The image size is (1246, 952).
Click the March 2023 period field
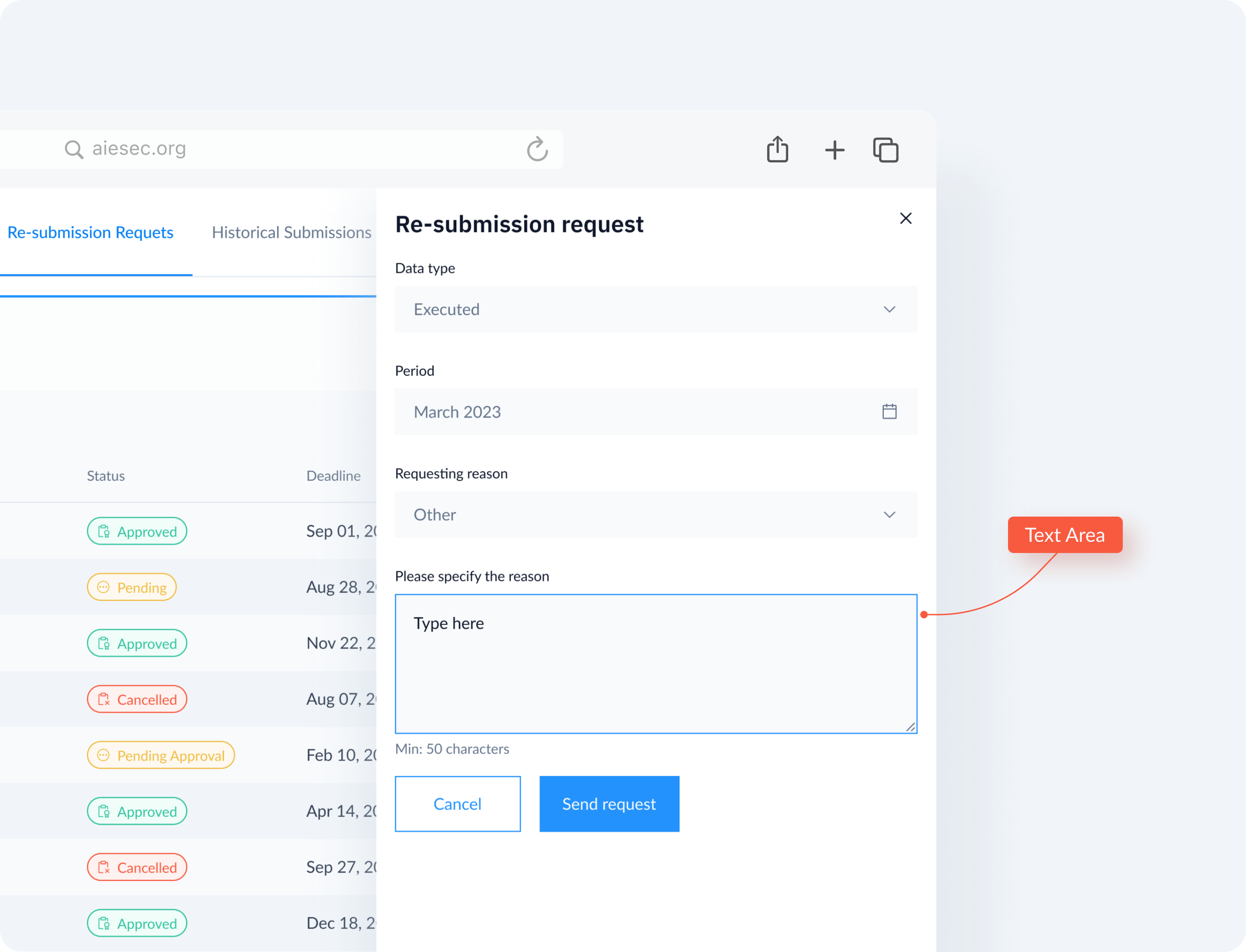coord(656,412)
